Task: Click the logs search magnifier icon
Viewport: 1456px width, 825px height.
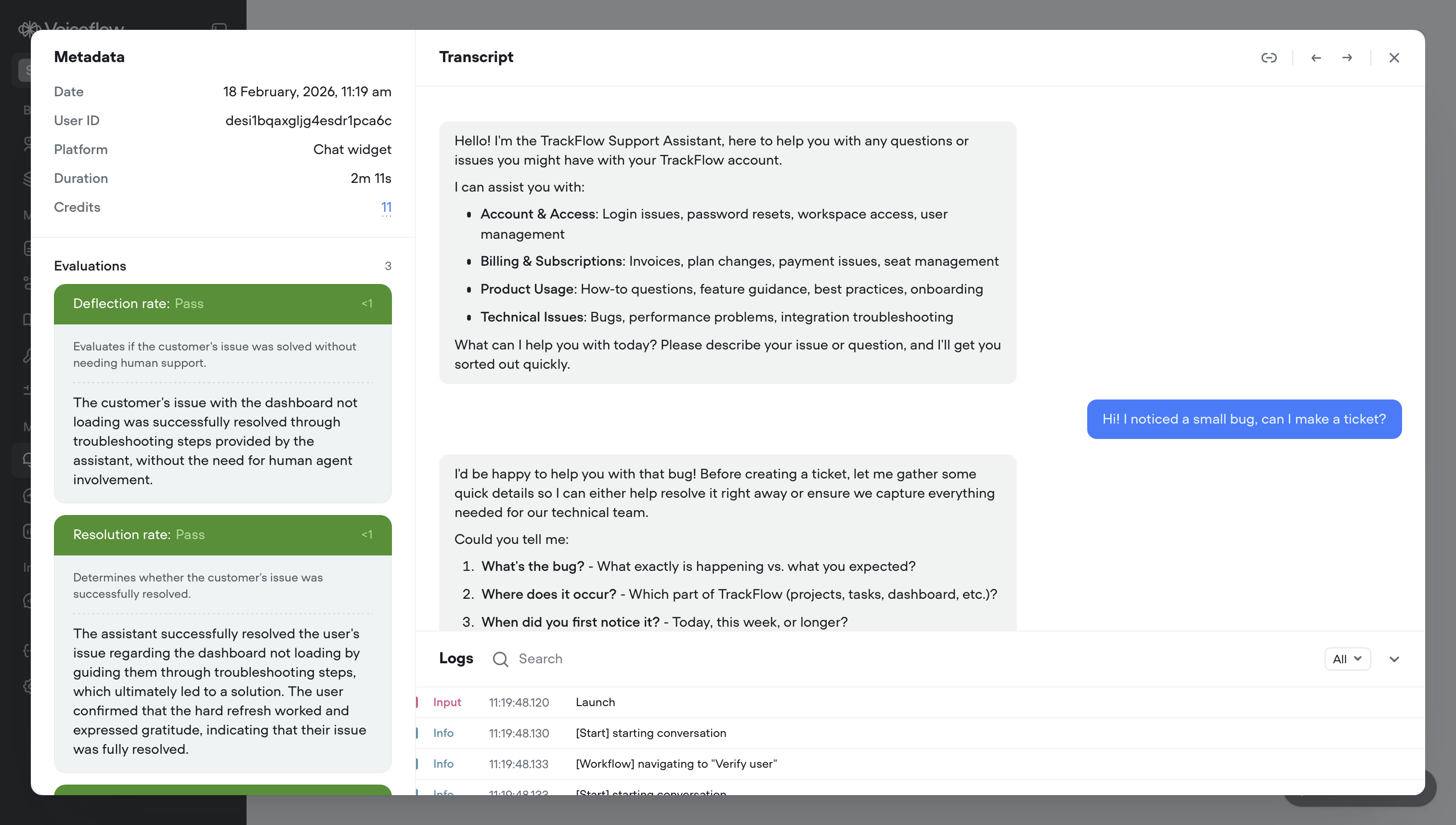Action: click(x=500, y=659)
